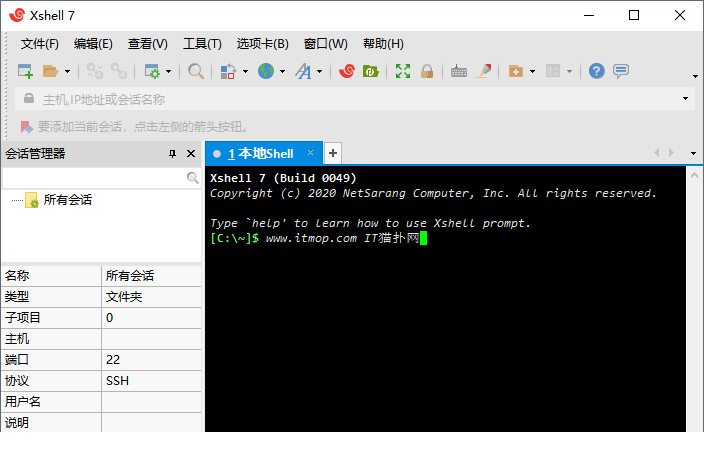Click the 主机 property label
This screenshot has width=704, height=449.
coord(17,339)
